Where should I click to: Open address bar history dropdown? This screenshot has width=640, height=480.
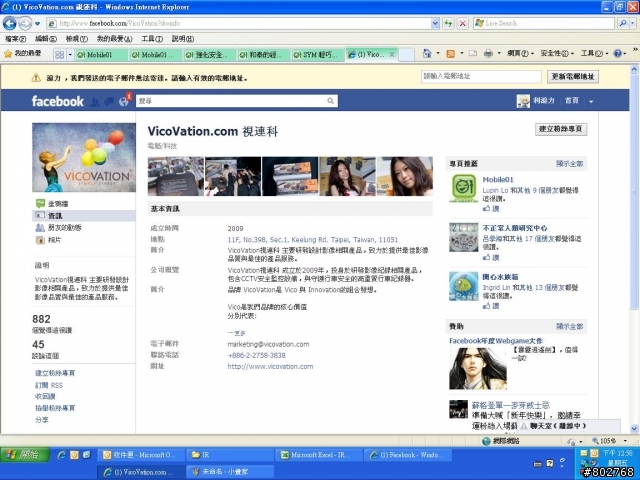click(x=435, y=23)
